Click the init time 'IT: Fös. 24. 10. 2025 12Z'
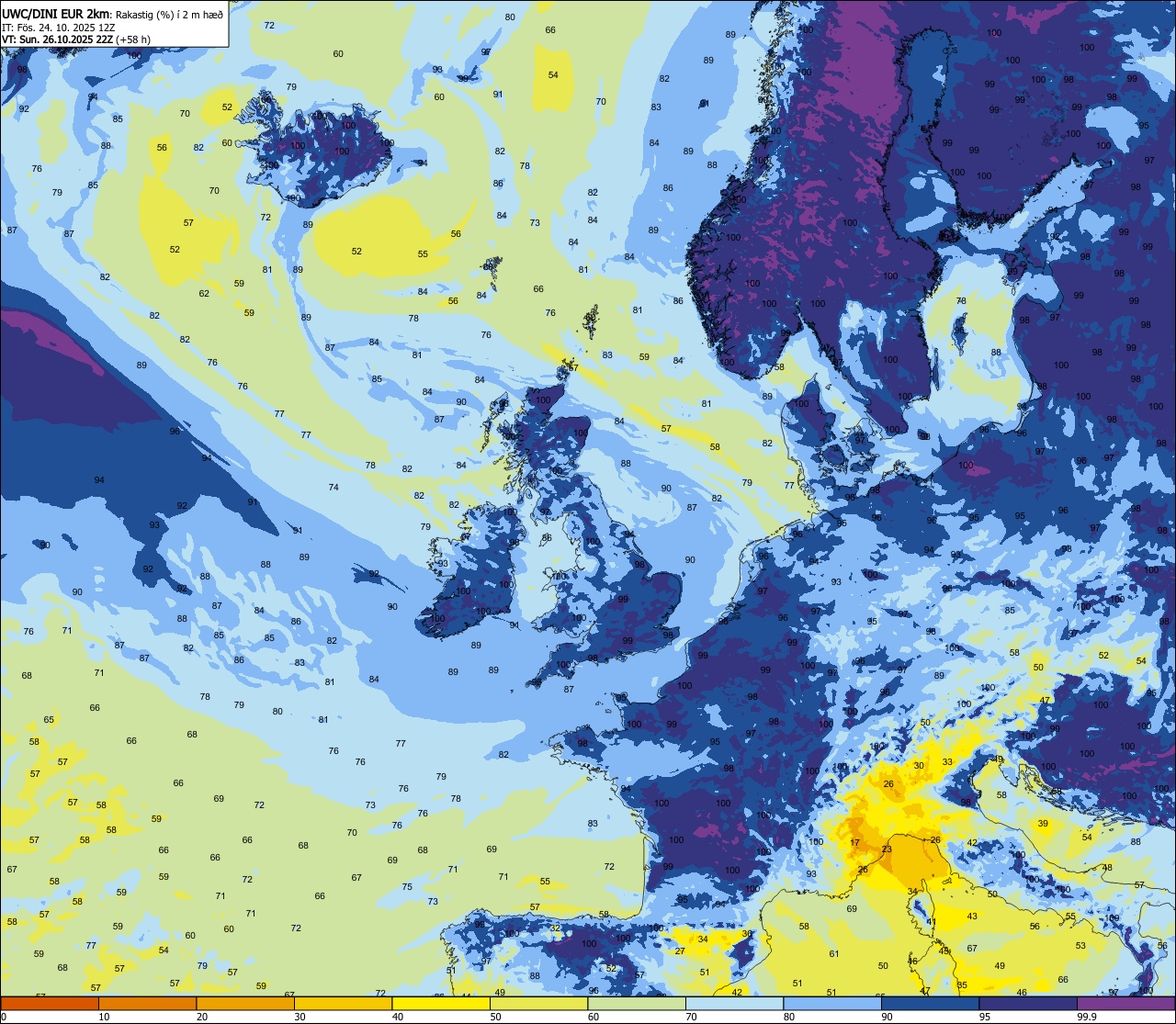1176x1024 pixels. 59,28
